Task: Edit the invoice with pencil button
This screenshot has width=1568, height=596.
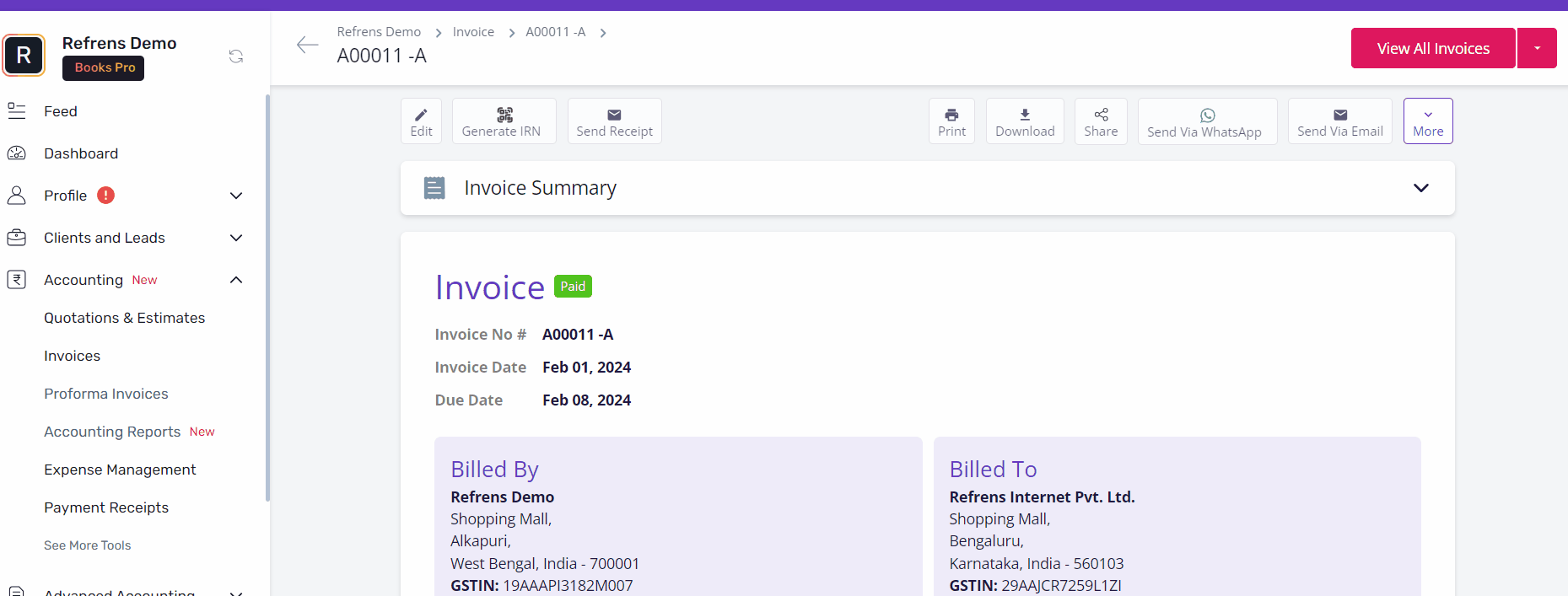Action: (421, 121)
